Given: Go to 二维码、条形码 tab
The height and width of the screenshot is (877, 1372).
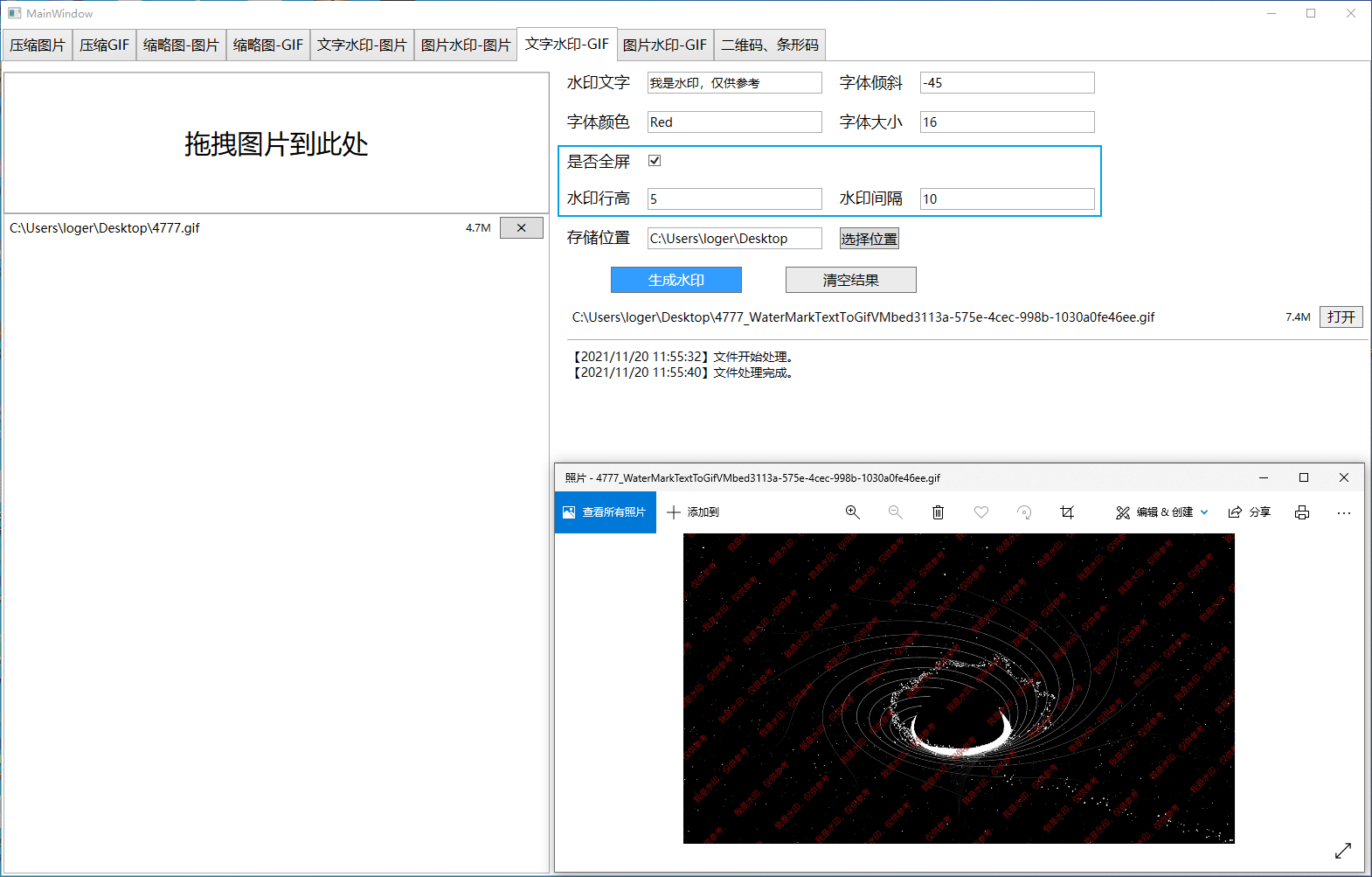Looking at the screenshot, I should (770, 45).
